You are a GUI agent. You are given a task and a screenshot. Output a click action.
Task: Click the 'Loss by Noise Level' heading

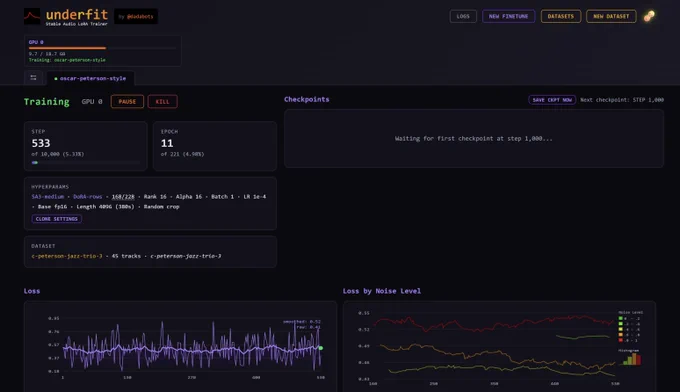tap(382, 291)
